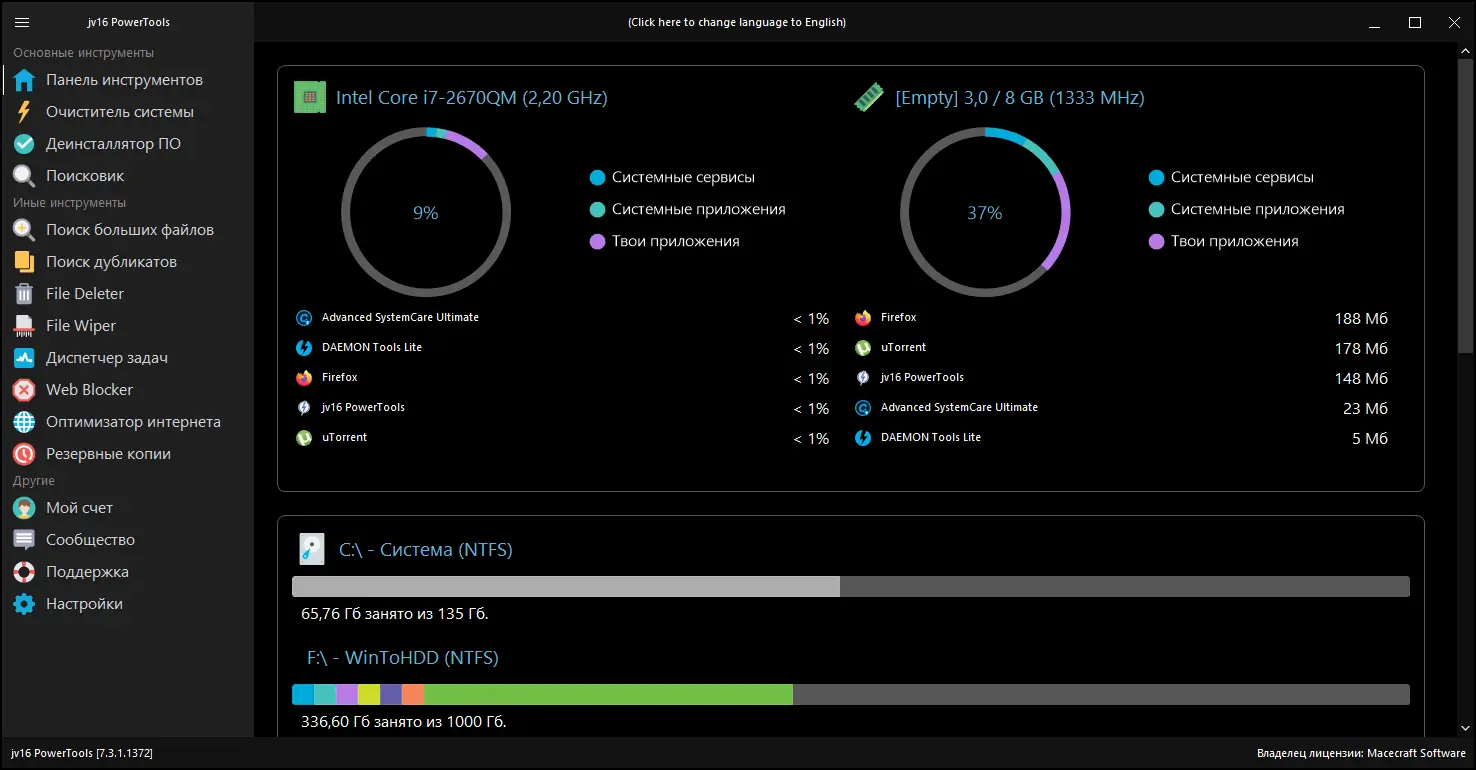
Task: Click the checkmark icon for Деинсталлятор ПО
Action: pyautogui.click(x=24, y=144)
